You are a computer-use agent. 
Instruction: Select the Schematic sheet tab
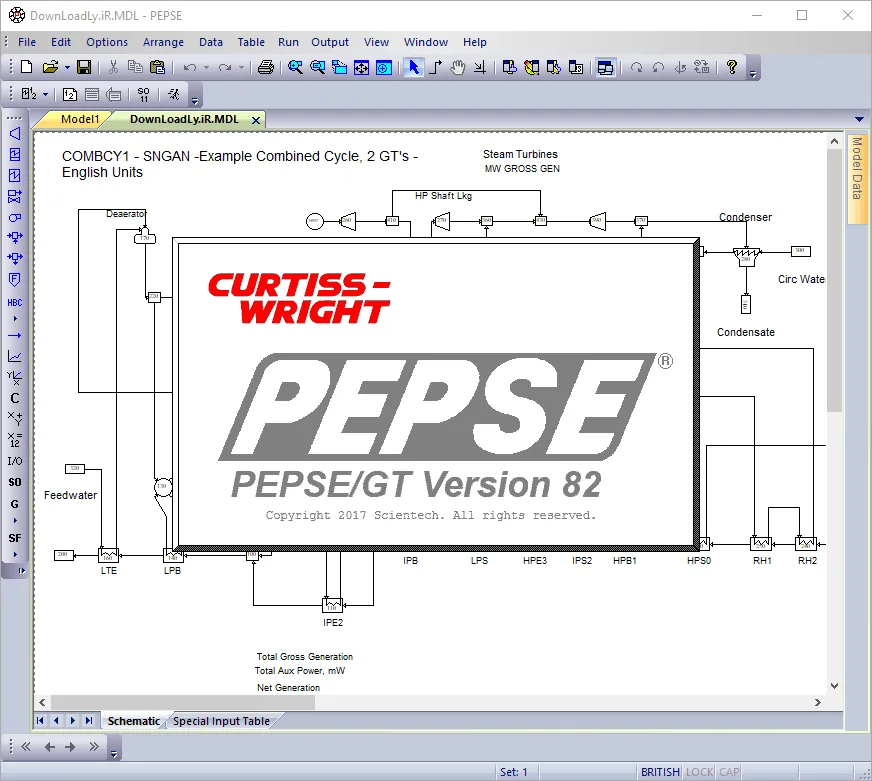pos(133,721)
